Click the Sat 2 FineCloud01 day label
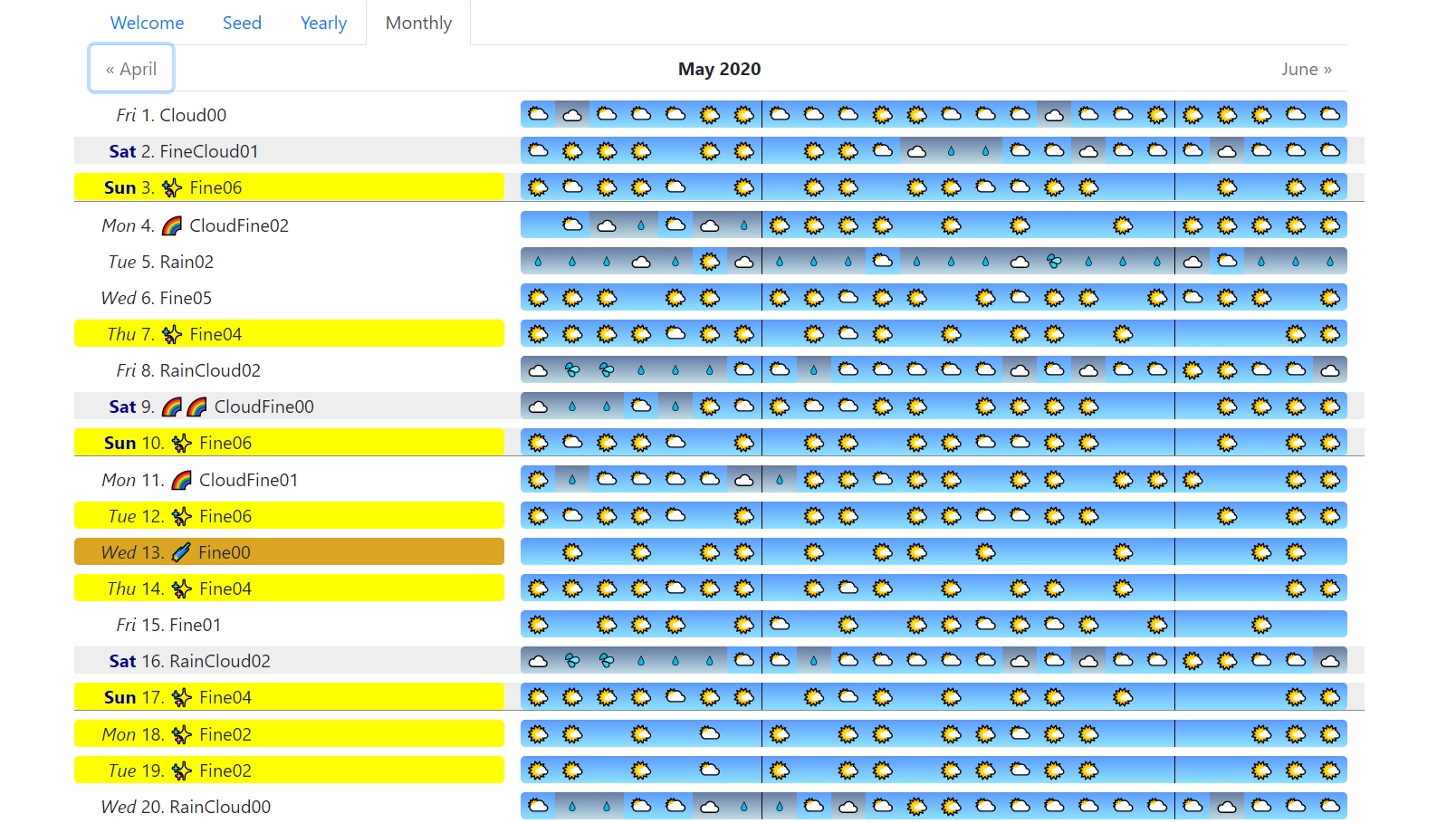1456x823 pixels. [184, 151]
